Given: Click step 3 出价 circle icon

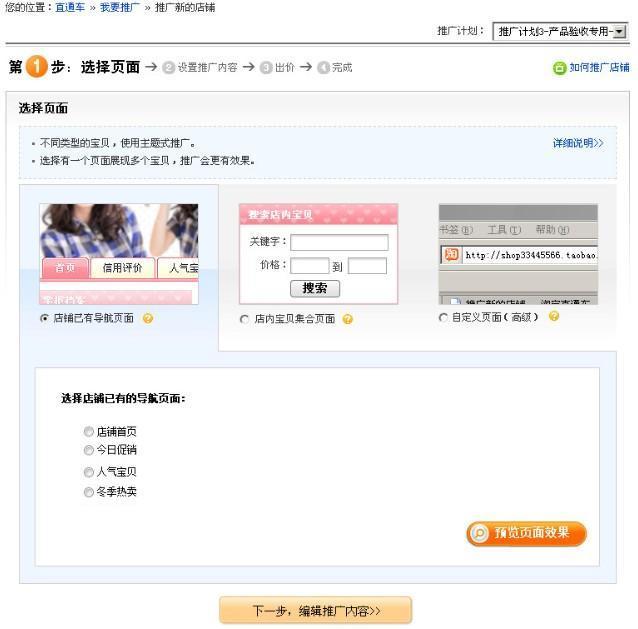Looking at the screenshot, I should pyautogui.click(x=266, y=68).
